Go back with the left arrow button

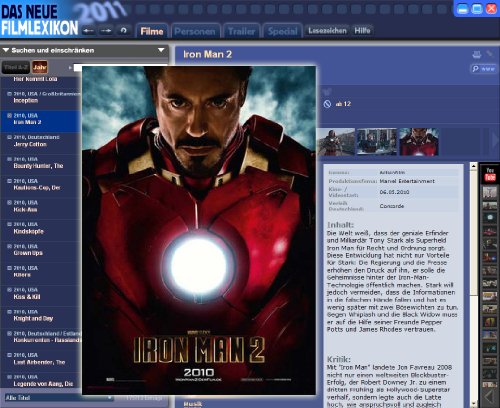coord(88,31)
